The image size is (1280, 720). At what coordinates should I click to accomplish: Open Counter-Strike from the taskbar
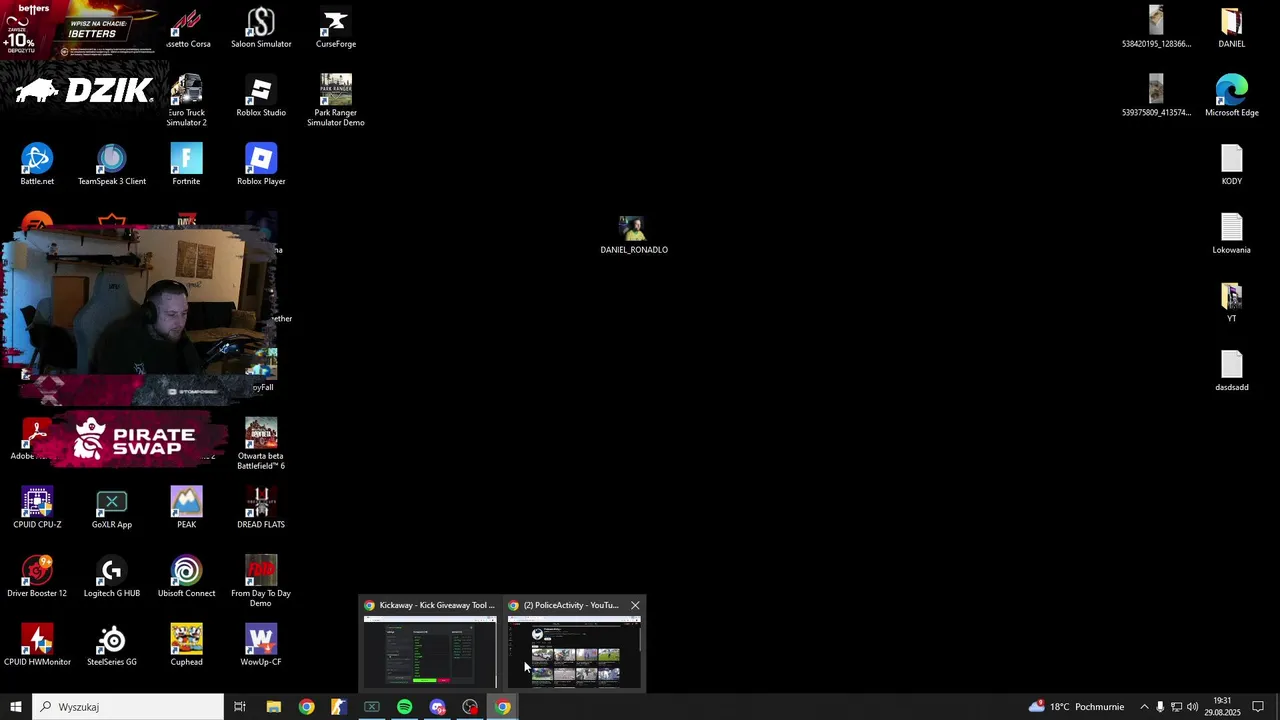339,707
